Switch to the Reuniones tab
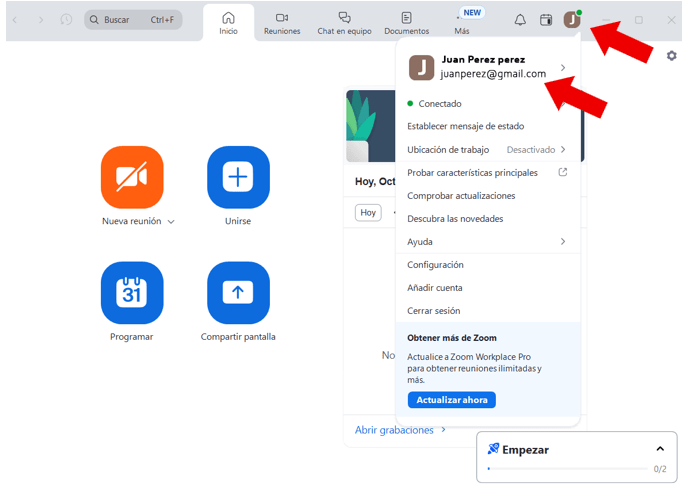 point(282,23)
